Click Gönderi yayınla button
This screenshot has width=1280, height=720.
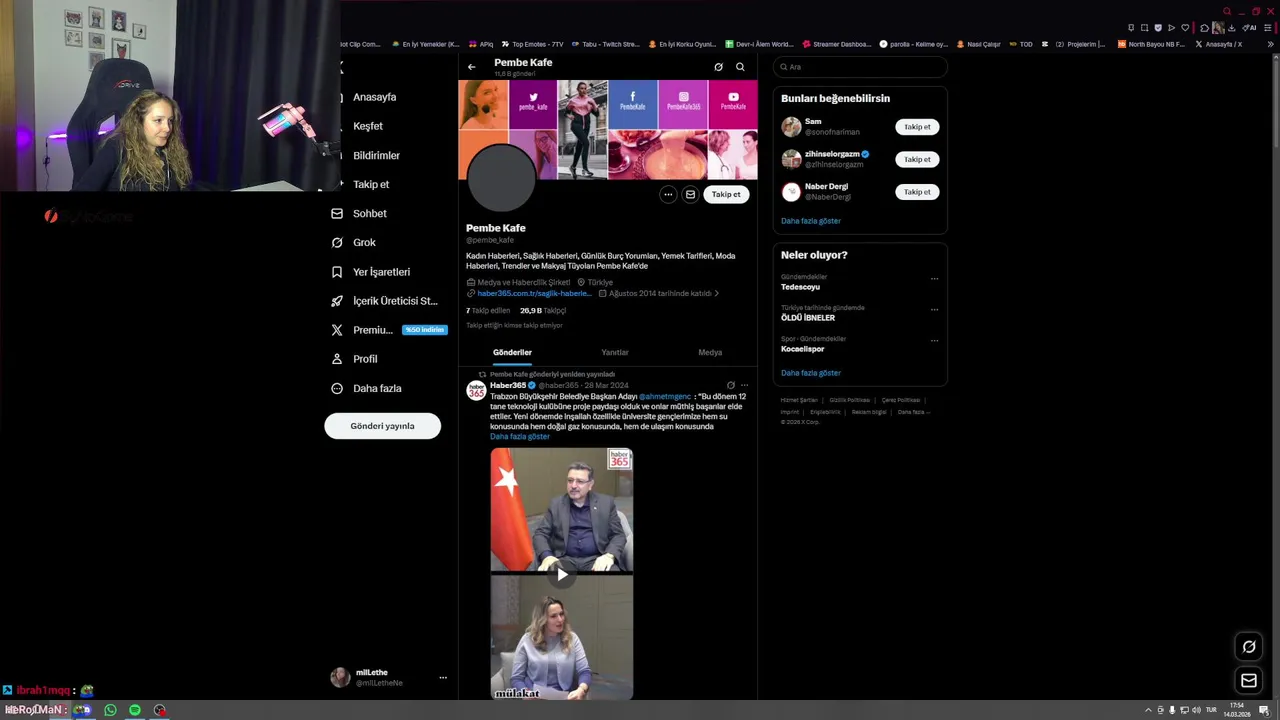[382, 426]
